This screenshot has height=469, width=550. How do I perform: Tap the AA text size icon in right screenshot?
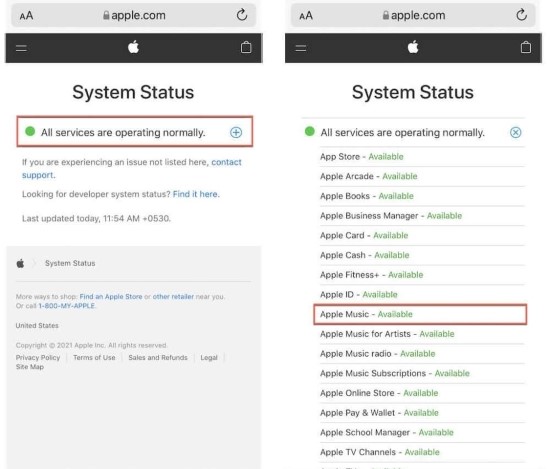point(306,15)
